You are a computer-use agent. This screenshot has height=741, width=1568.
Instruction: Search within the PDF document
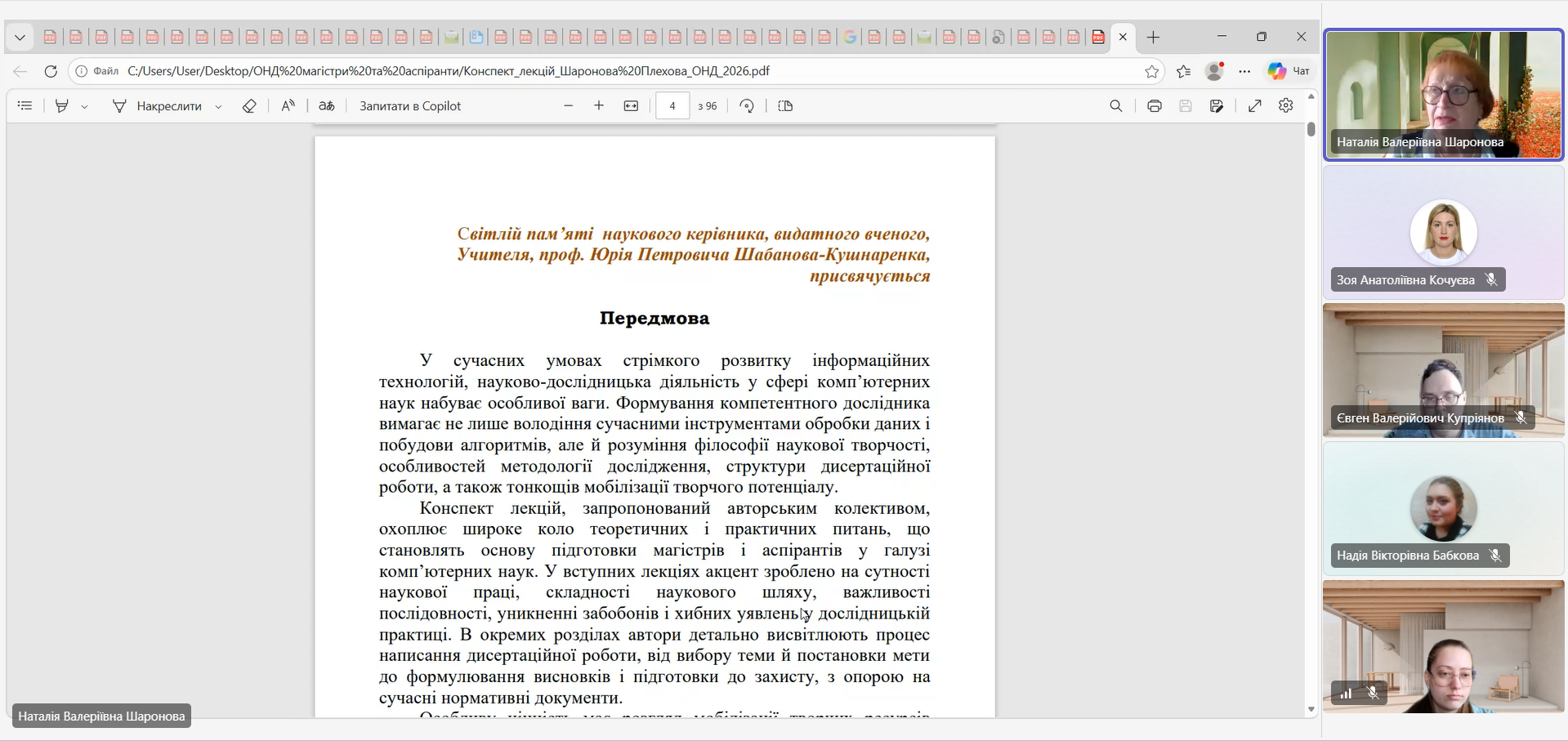1116,106
